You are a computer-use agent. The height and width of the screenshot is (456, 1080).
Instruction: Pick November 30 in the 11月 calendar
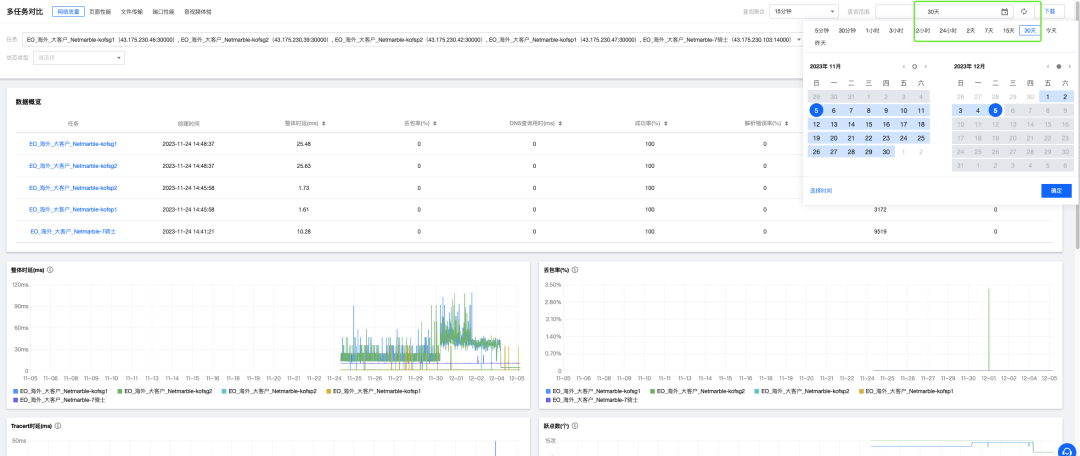click(x=886, y=152)
